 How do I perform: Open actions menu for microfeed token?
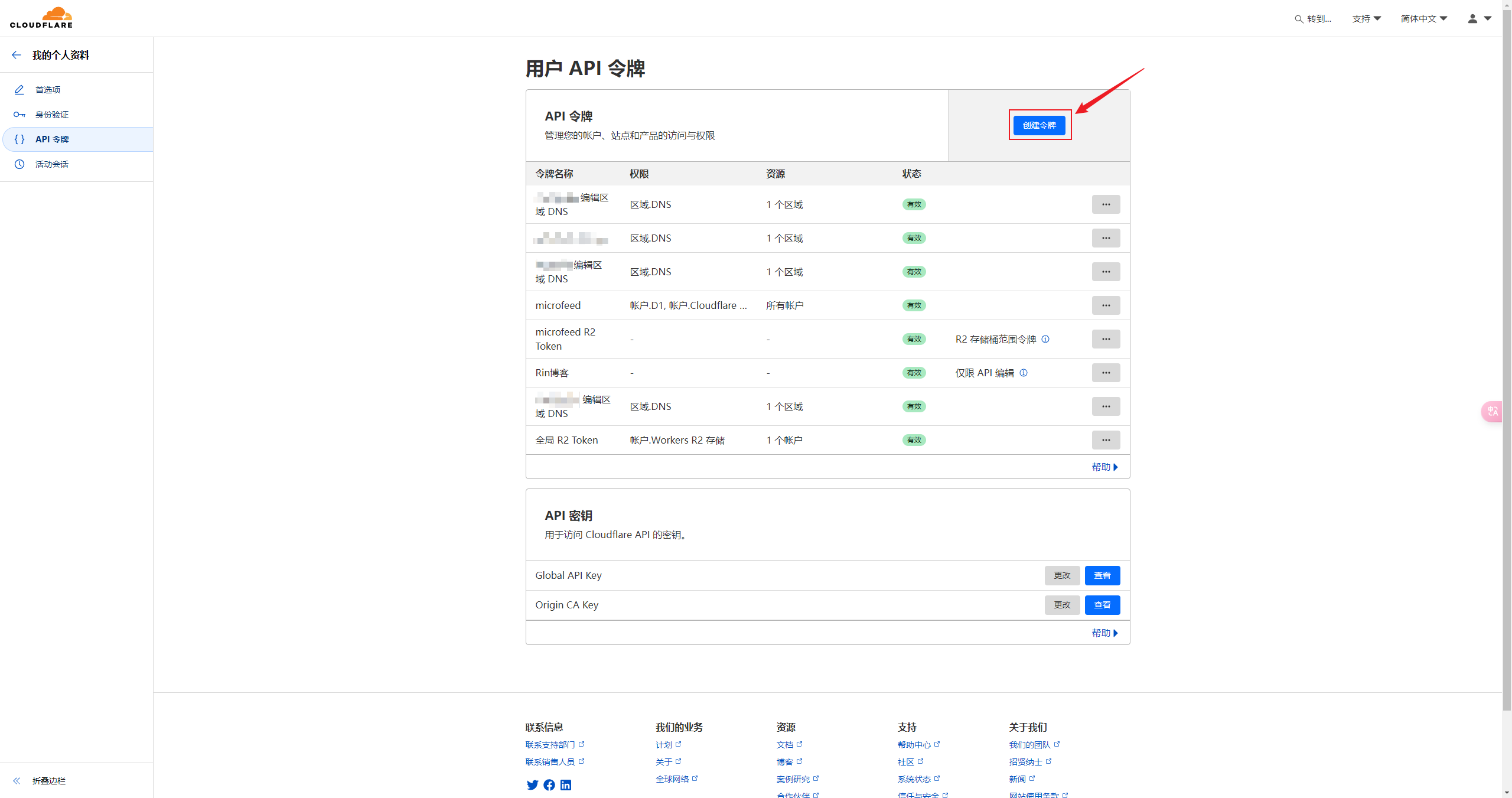pyautogui.click(x=1106, y=305)
